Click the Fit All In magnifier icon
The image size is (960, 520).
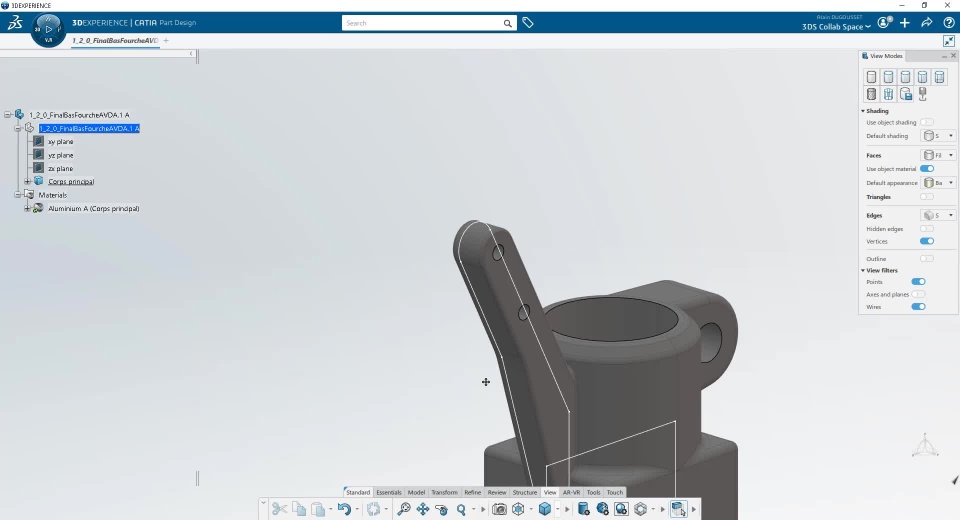(403, 509)
